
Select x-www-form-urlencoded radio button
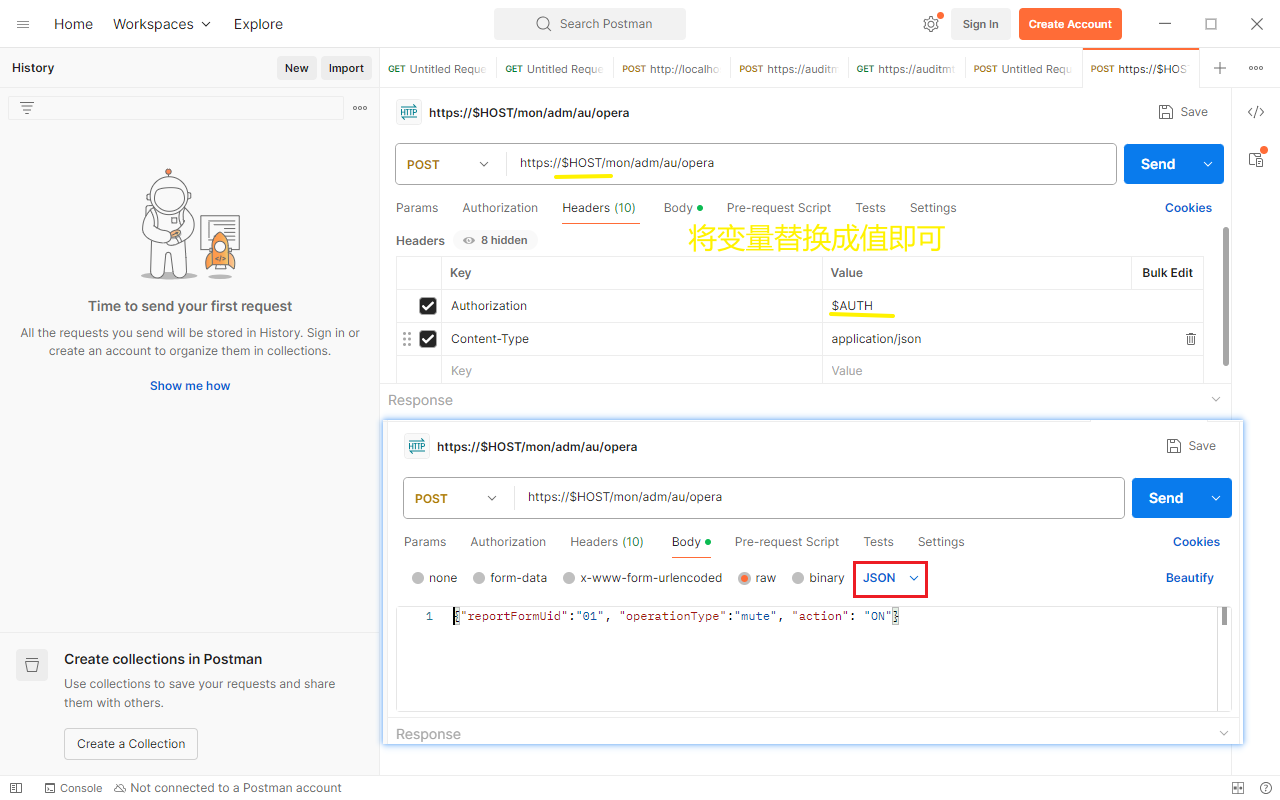tap(569, 578)
